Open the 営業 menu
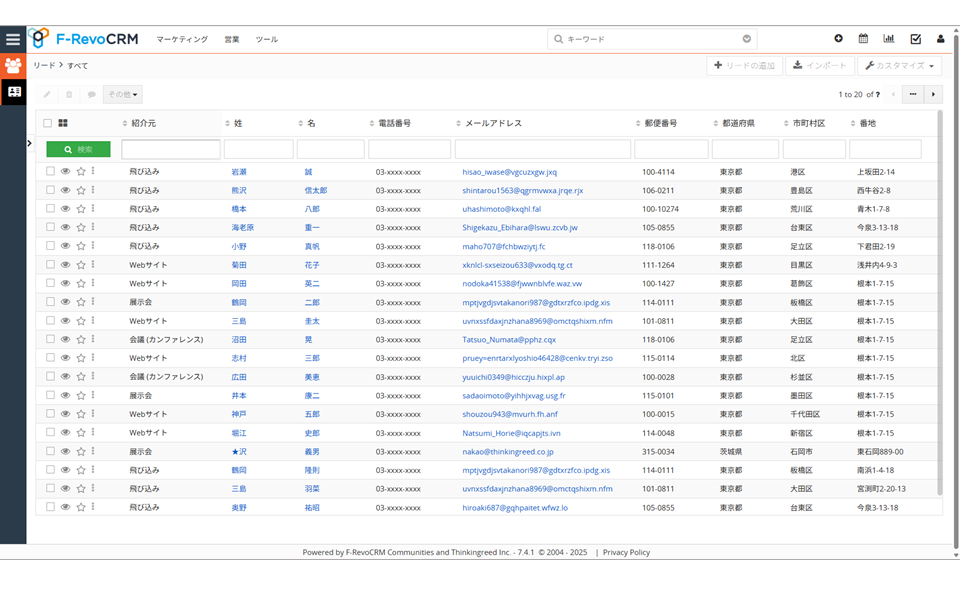The image size is (960, 600). point(231,39)
